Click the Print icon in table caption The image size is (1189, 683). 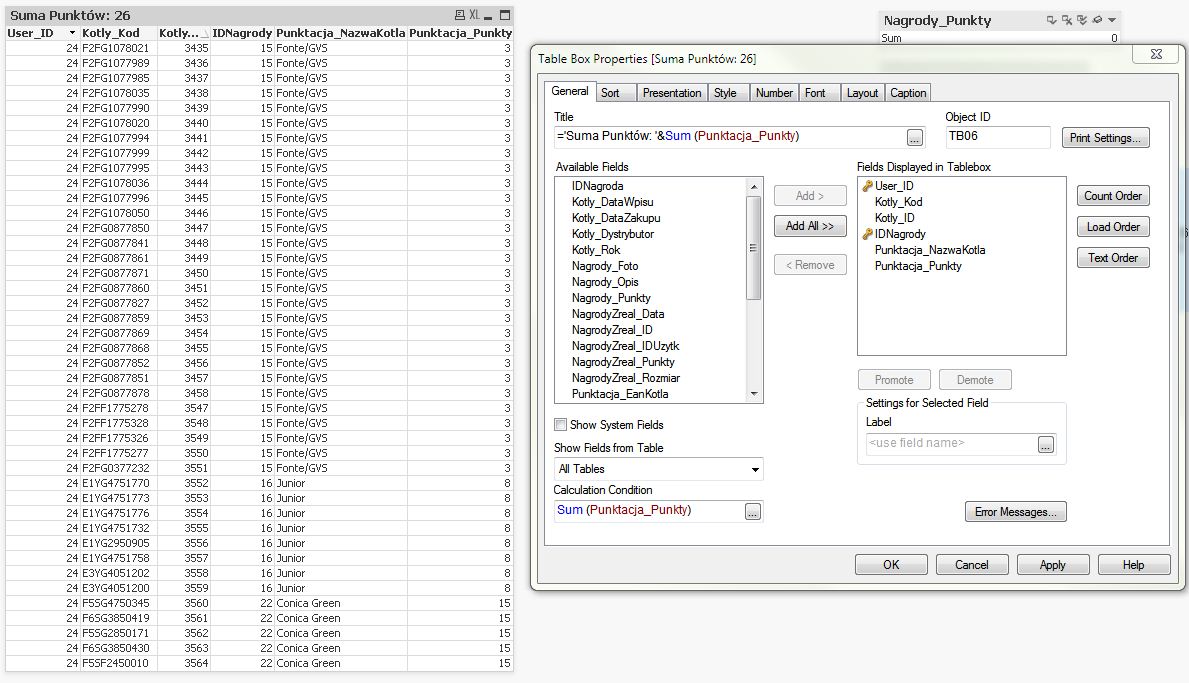(x=459, y=16)
